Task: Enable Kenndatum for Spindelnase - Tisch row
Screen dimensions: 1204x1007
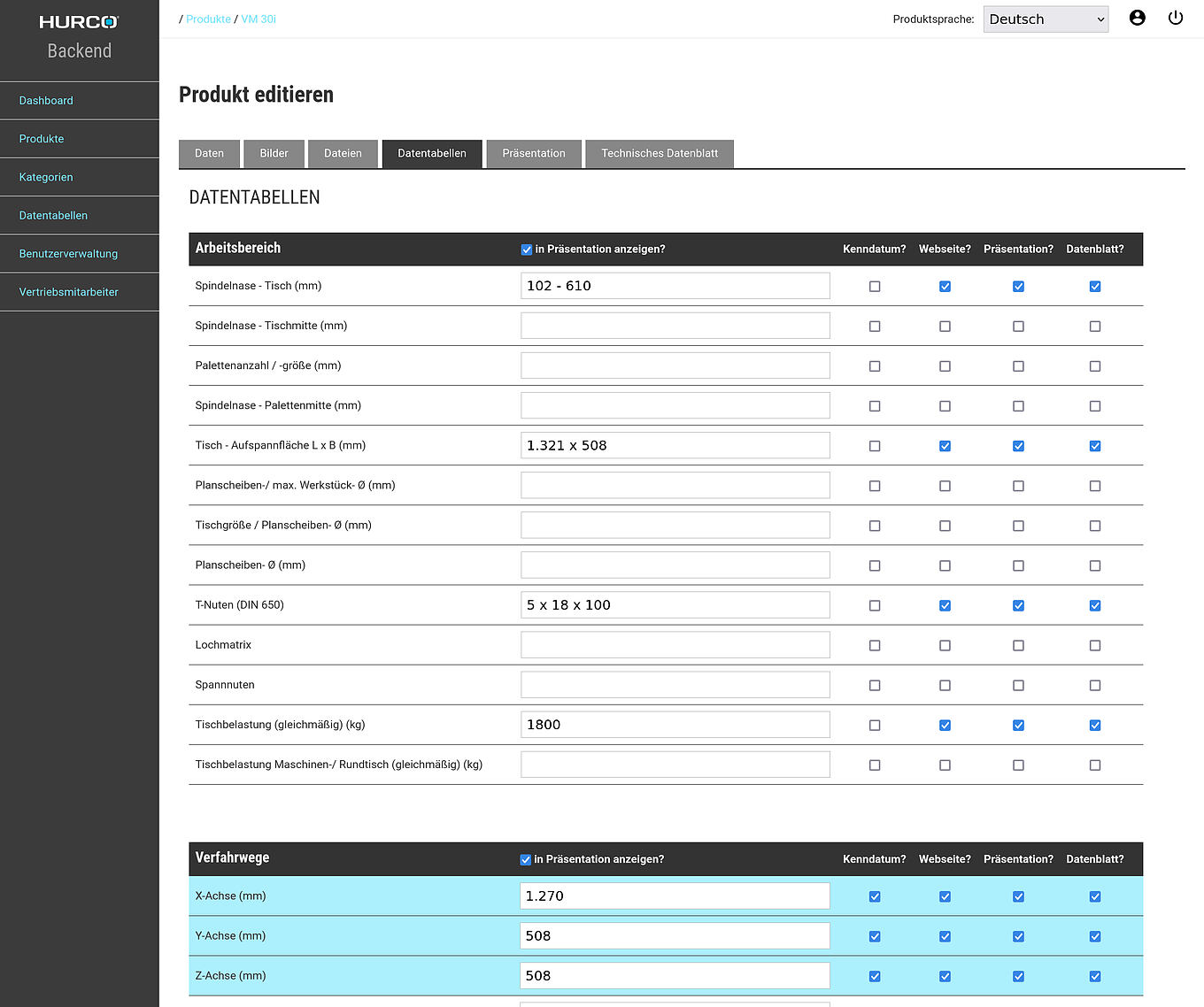Action: point(875,287)
